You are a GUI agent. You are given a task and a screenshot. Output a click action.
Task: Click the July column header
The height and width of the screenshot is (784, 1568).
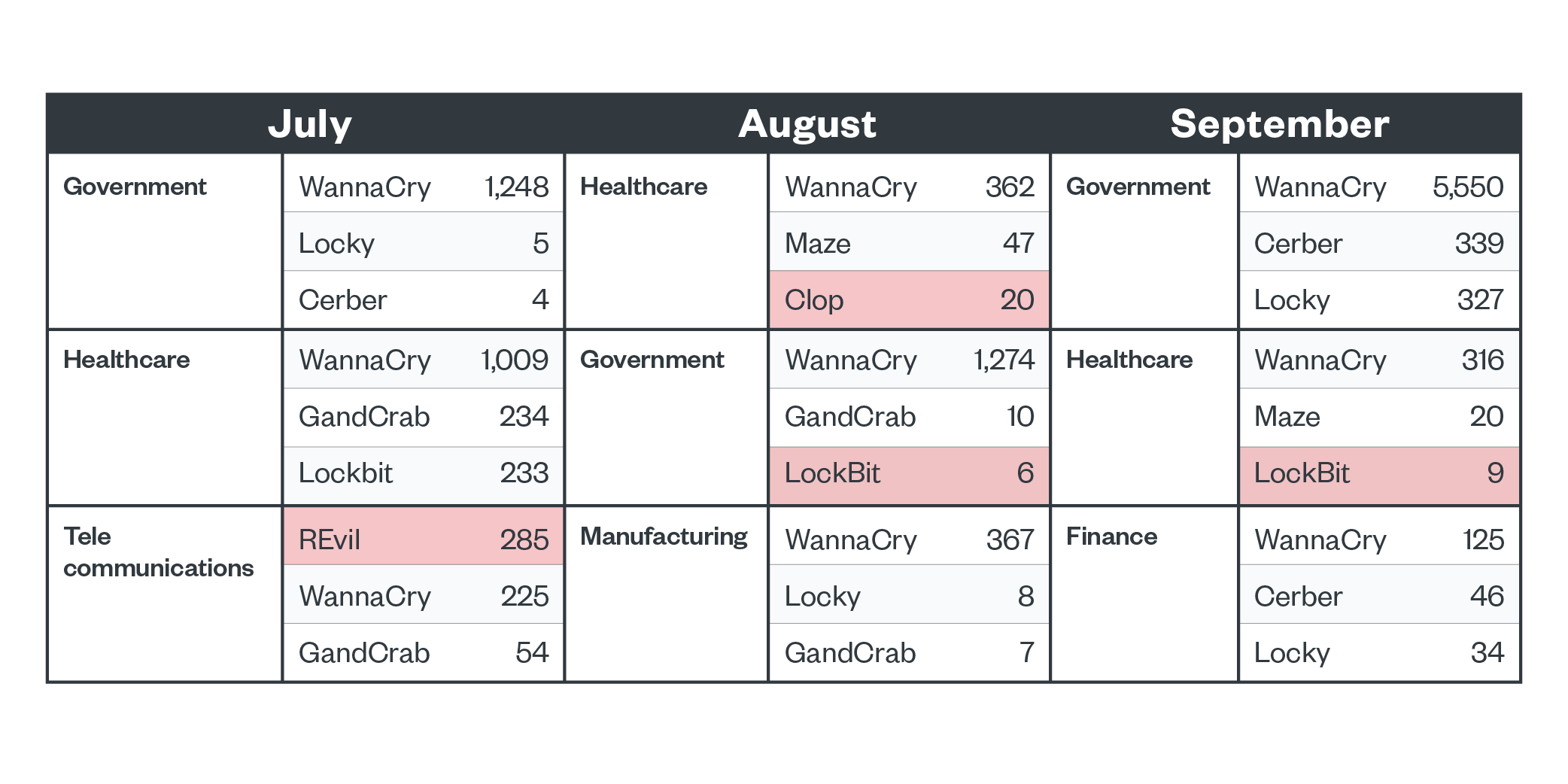coord(309,124)
